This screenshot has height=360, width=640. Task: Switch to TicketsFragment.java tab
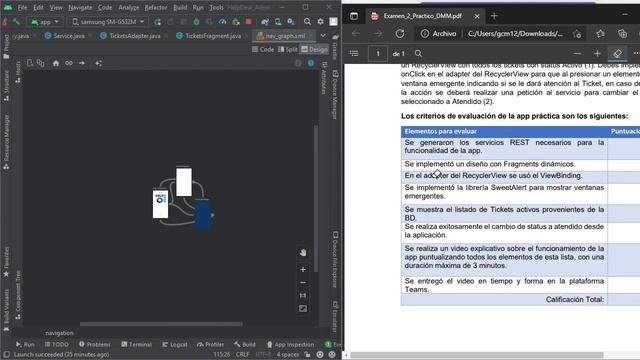coord(209,36)
